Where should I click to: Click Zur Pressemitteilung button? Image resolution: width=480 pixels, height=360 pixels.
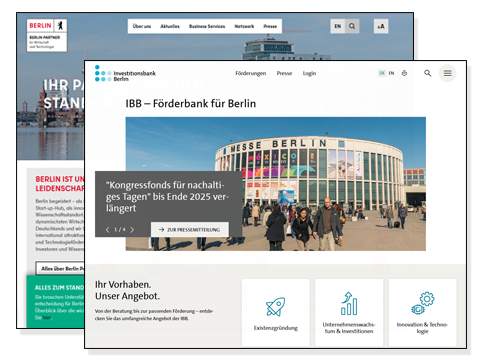pos(190,230)
